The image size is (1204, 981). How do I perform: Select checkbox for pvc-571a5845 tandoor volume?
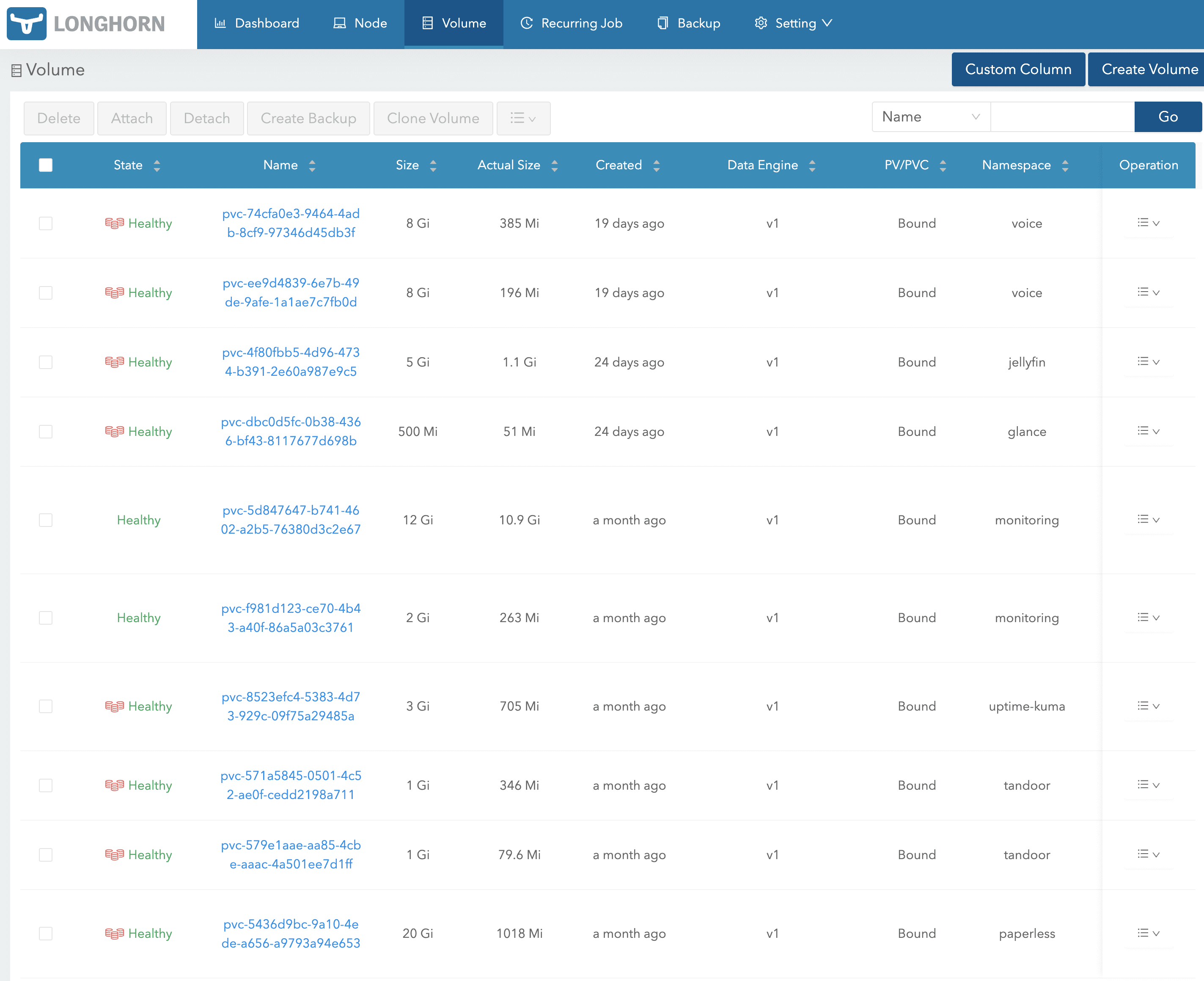coord(46,785)
